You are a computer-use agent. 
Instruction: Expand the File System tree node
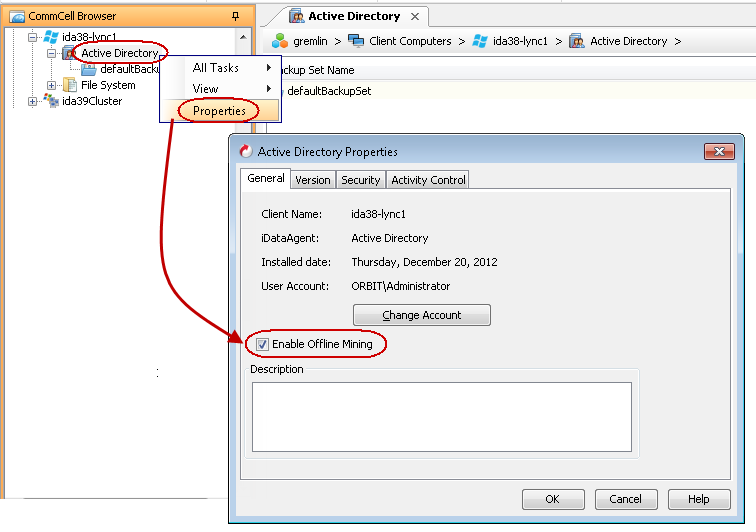(x=52, y=85)
